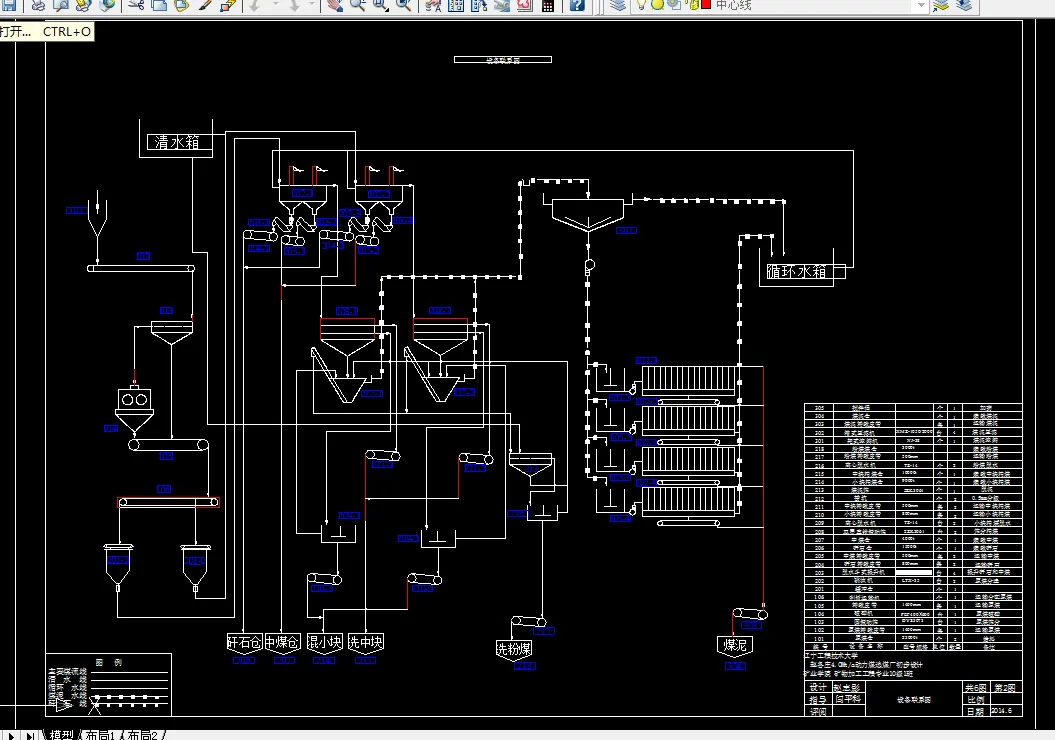Open the Properties palette icon
This screenshot has width=1055, height=740.
433,5
